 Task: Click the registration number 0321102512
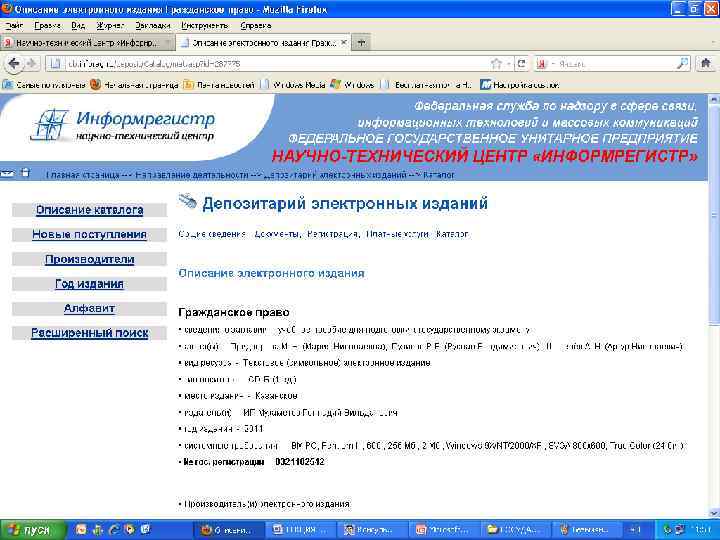[x=300, y=461]
